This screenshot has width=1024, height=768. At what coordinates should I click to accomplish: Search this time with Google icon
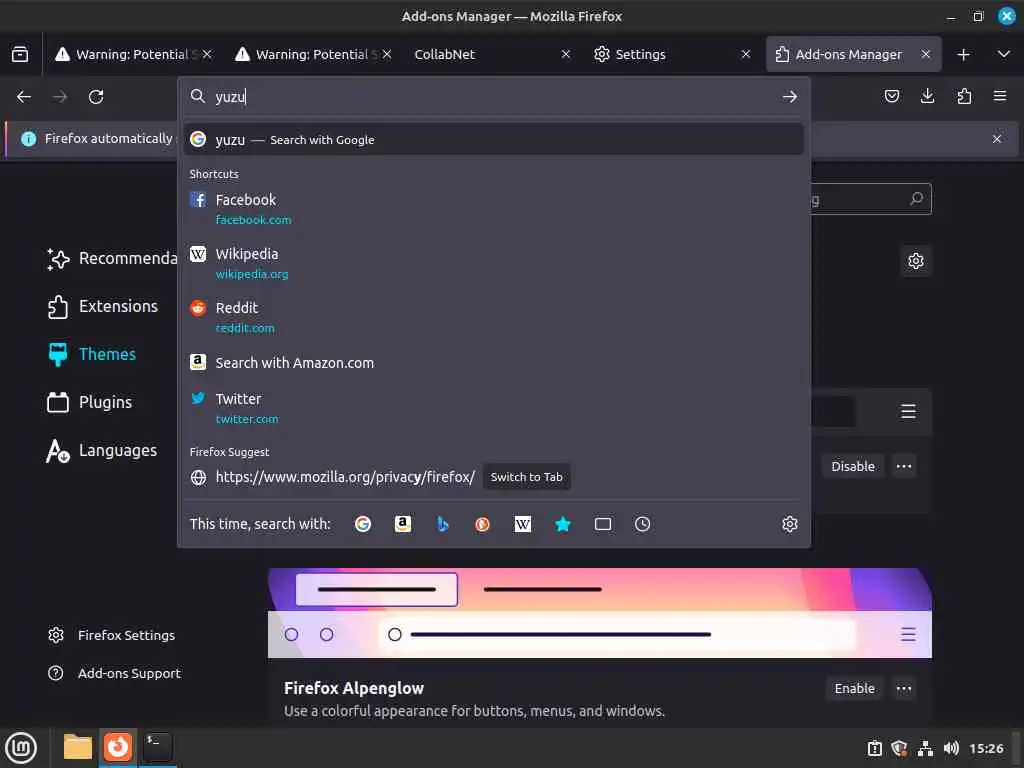coord(363,524)
